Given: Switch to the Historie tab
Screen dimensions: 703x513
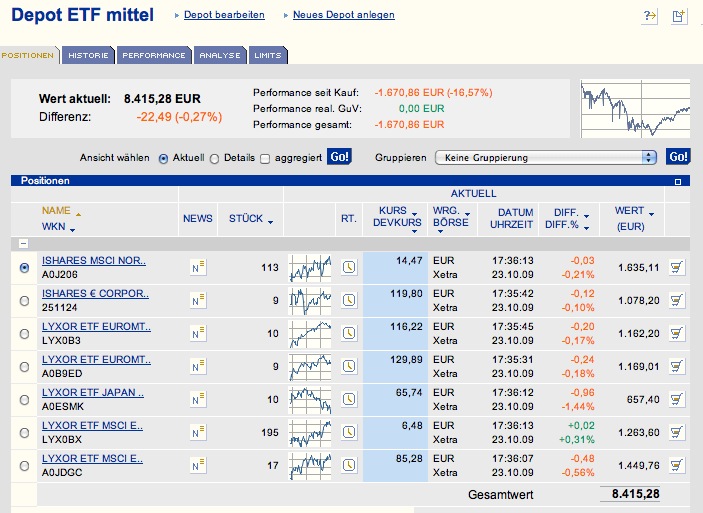Looking at the screenshot, I should (88, 56).
